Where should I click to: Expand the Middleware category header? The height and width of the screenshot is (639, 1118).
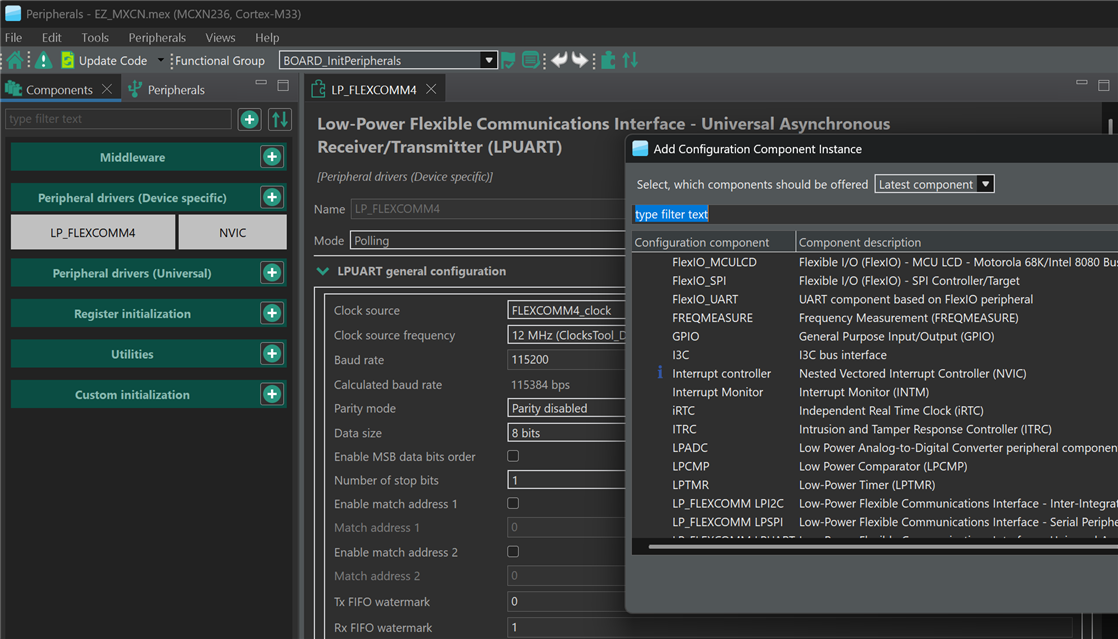(133, 157)
